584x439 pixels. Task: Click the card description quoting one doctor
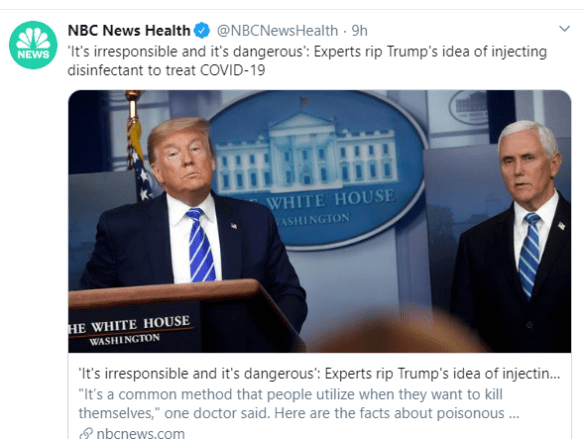tap(299, 404)
